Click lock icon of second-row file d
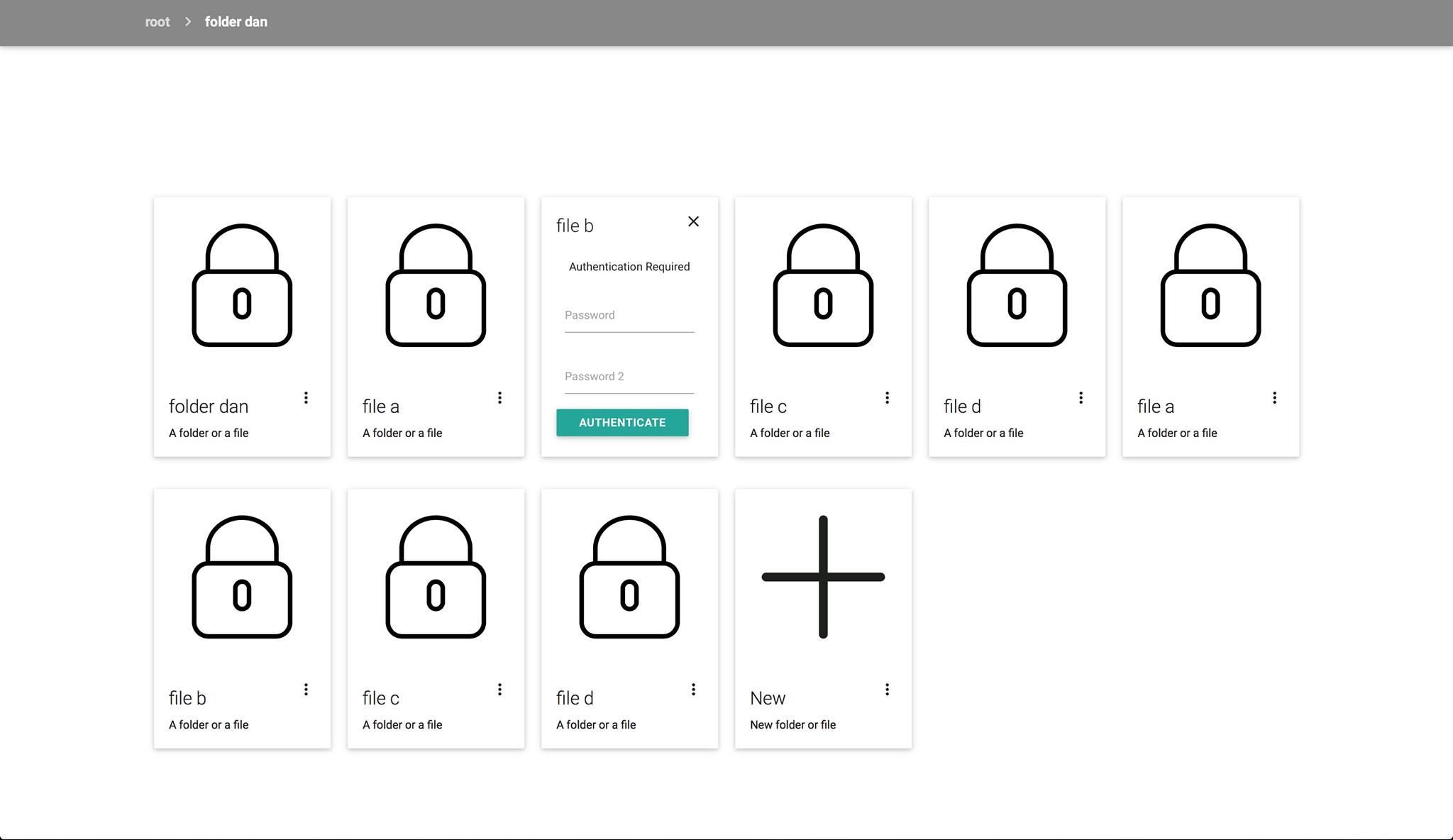The image size is (1453, 840). (x=629, y=577)
